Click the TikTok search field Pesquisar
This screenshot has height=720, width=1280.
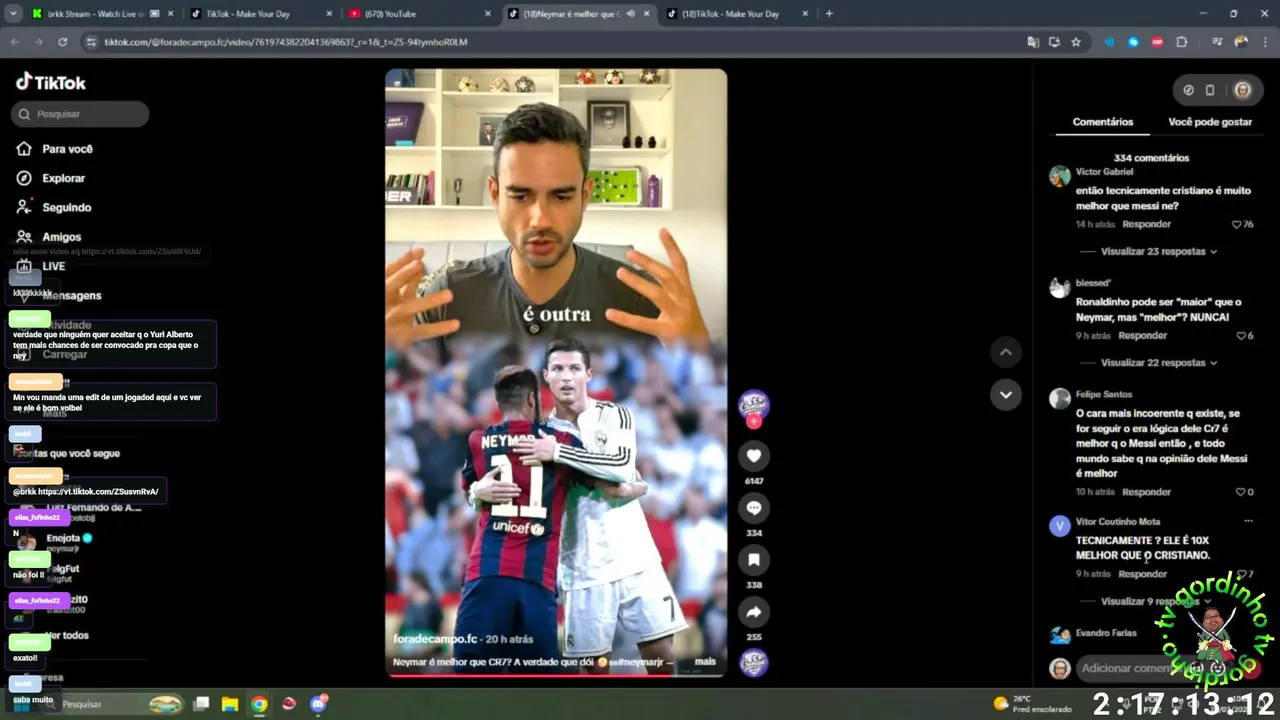[x=81, y=114]
